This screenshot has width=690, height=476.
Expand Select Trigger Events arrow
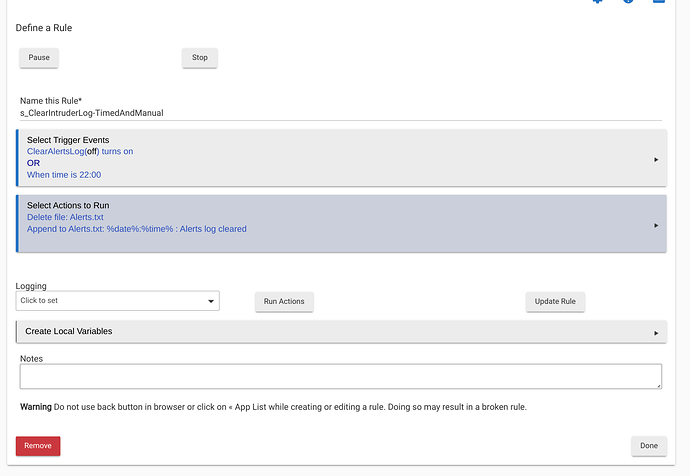pyautogui.click(x=656, y=160)
